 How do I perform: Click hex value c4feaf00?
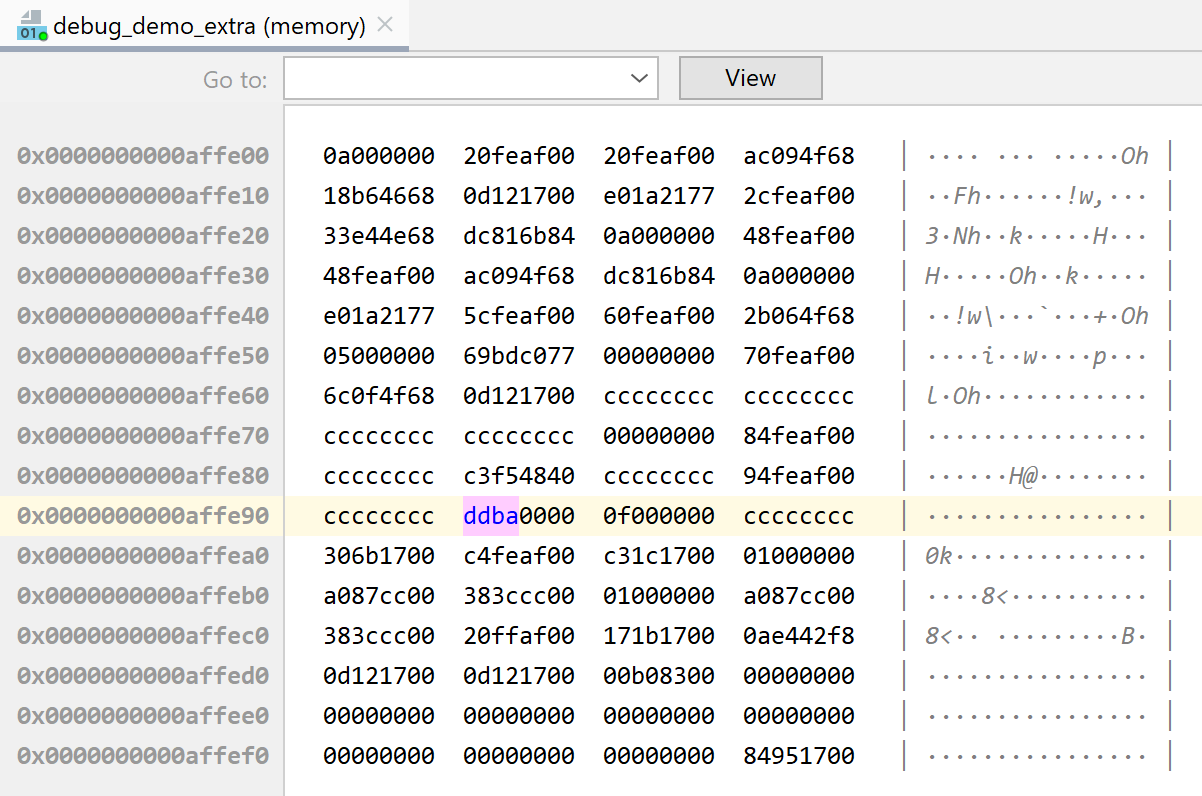519,556
